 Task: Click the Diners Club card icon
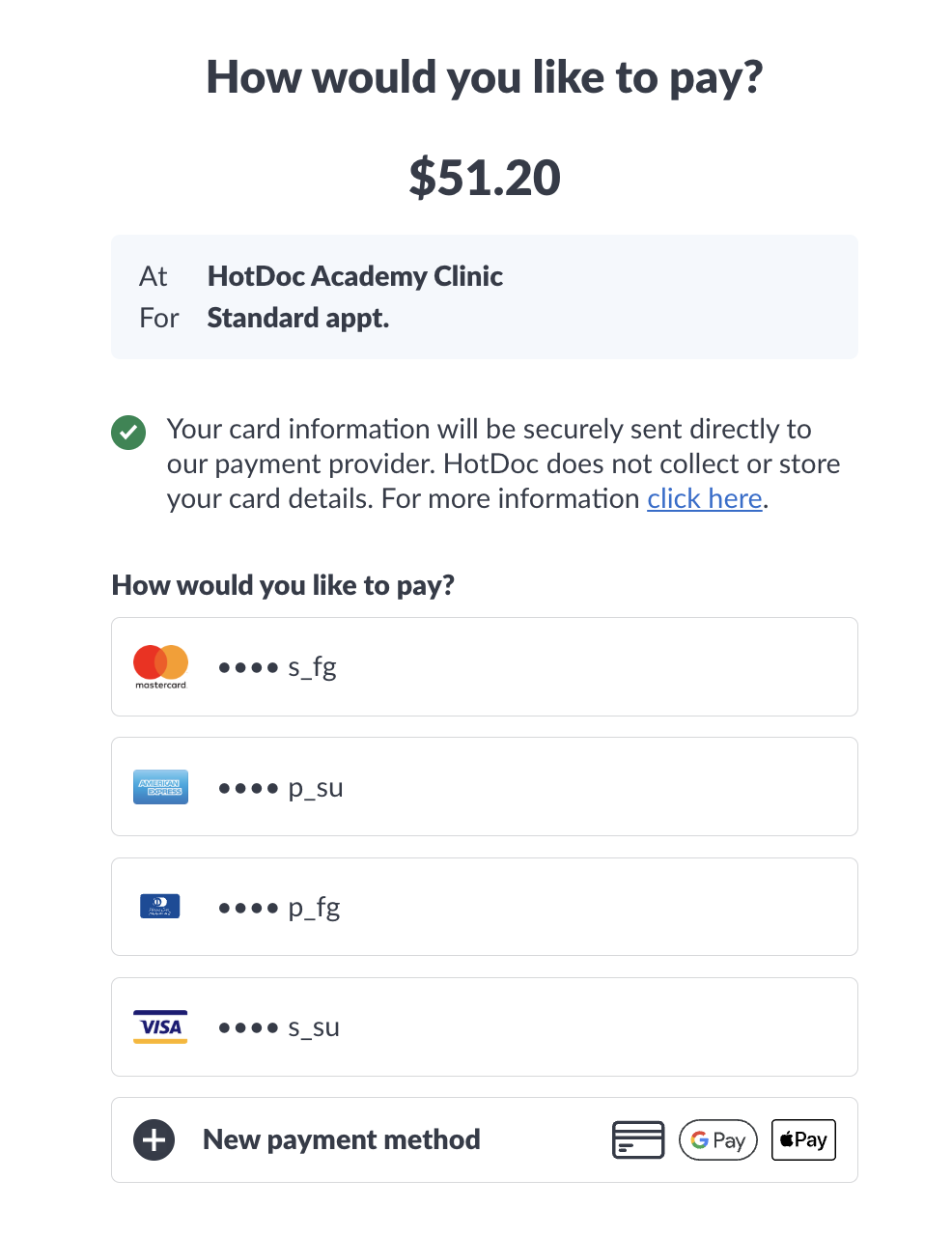160,907
